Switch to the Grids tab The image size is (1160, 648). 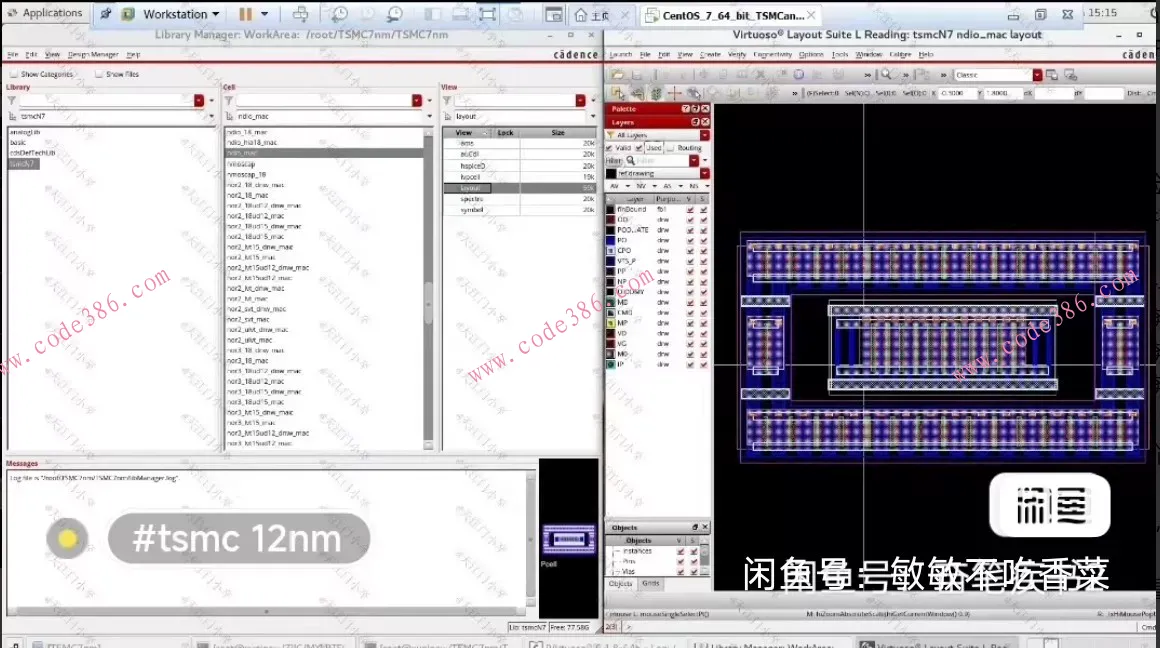tap(651, 584)
